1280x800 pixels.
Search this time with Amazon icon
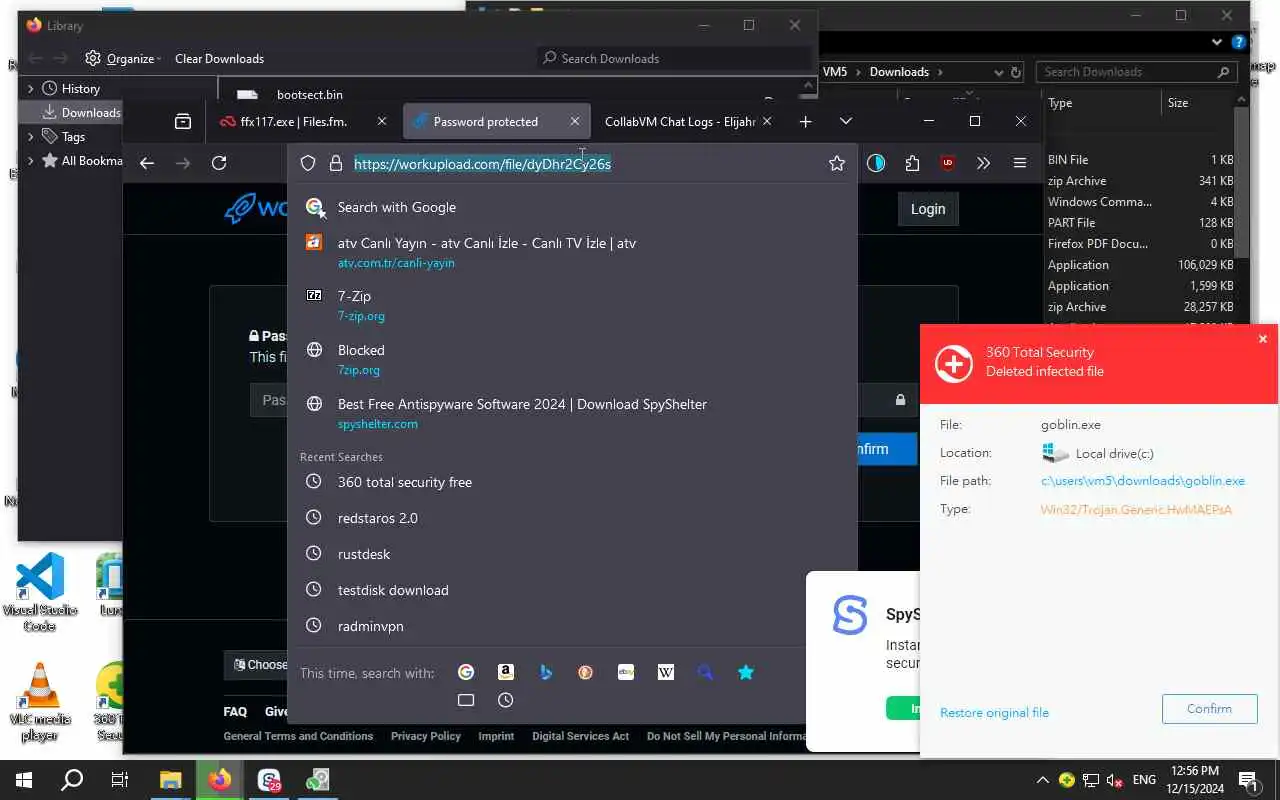tap(506, 672)
